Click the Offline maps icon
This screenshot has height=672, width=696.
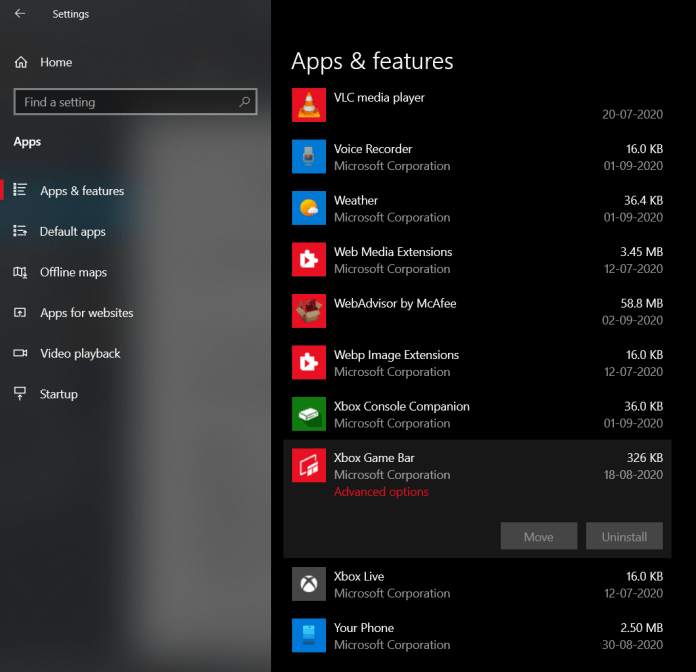tap(20, 272)
